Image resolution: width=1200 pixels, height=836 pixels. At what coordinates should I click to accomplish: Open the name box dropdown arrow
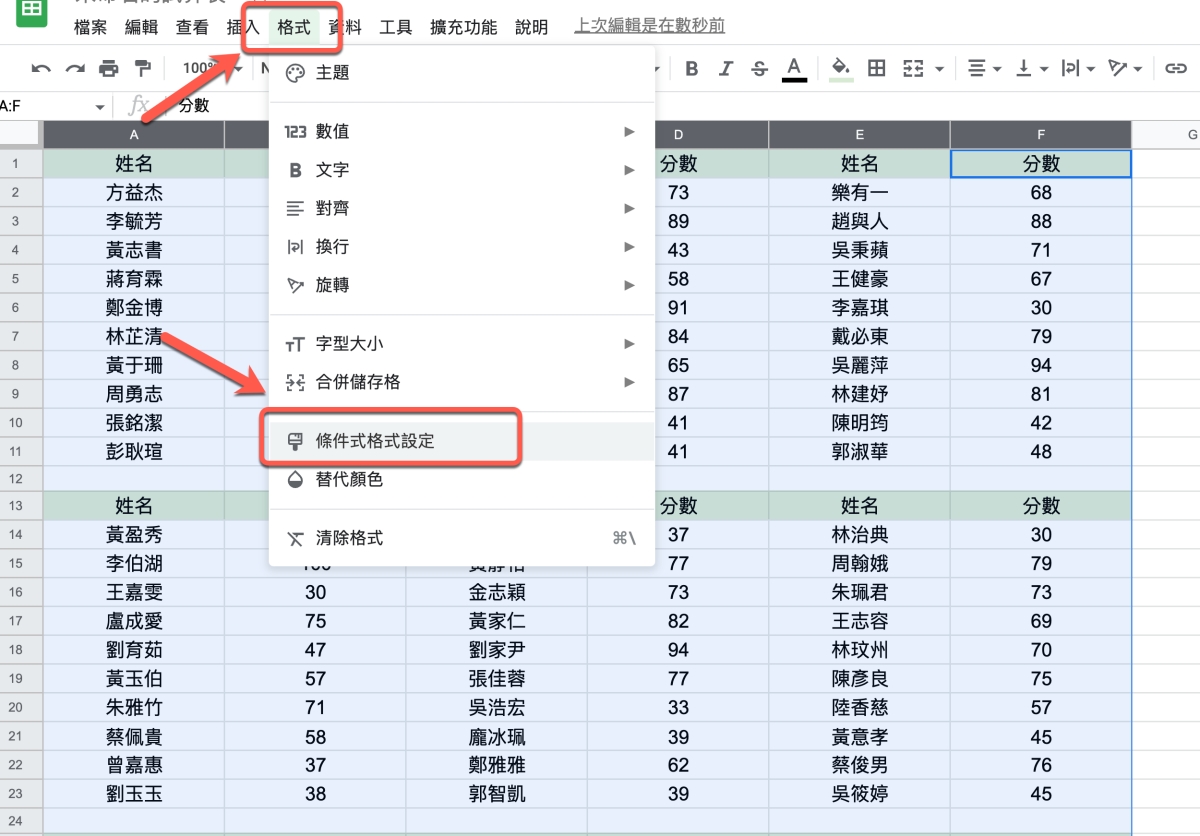[x=100, y=107]
